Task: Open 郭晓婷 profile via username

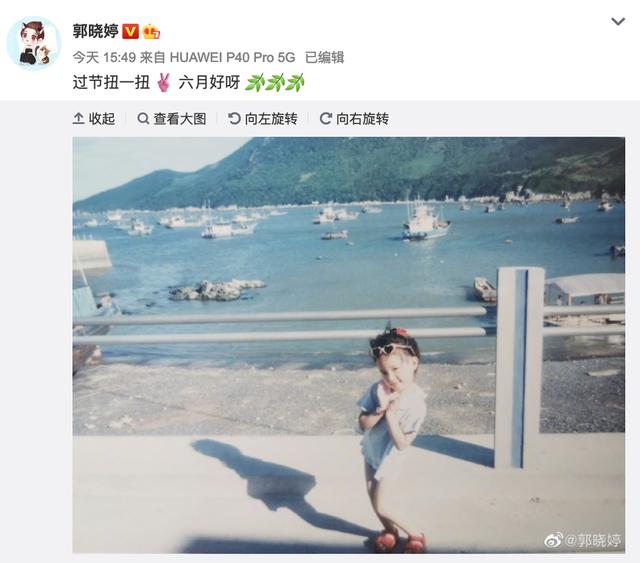Action: click(96, 31)
